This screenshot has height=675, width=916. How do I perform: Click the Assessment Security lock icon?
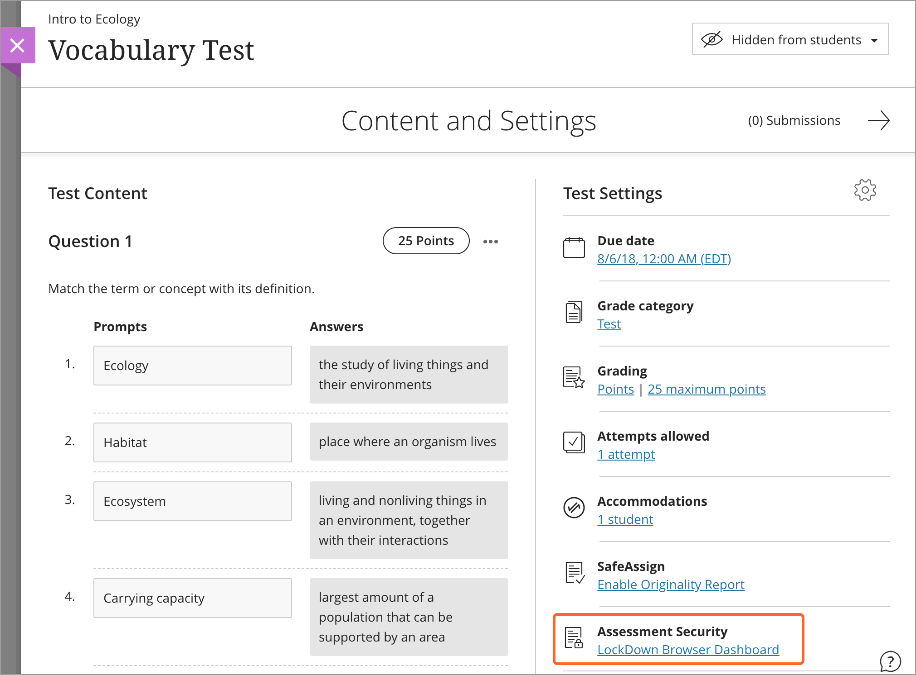click(x=574, y=638)
